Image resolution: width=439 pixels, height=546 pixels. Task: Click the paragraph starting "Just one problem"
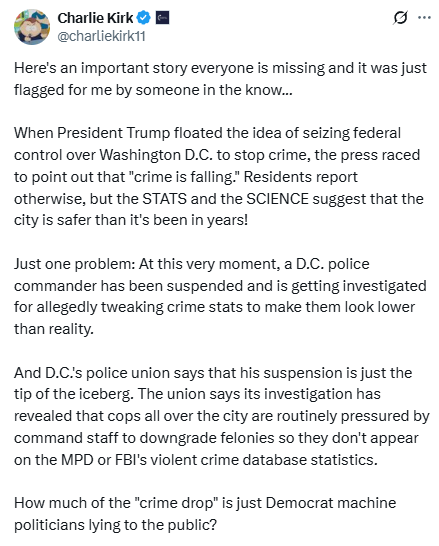[x=220, y=296]
